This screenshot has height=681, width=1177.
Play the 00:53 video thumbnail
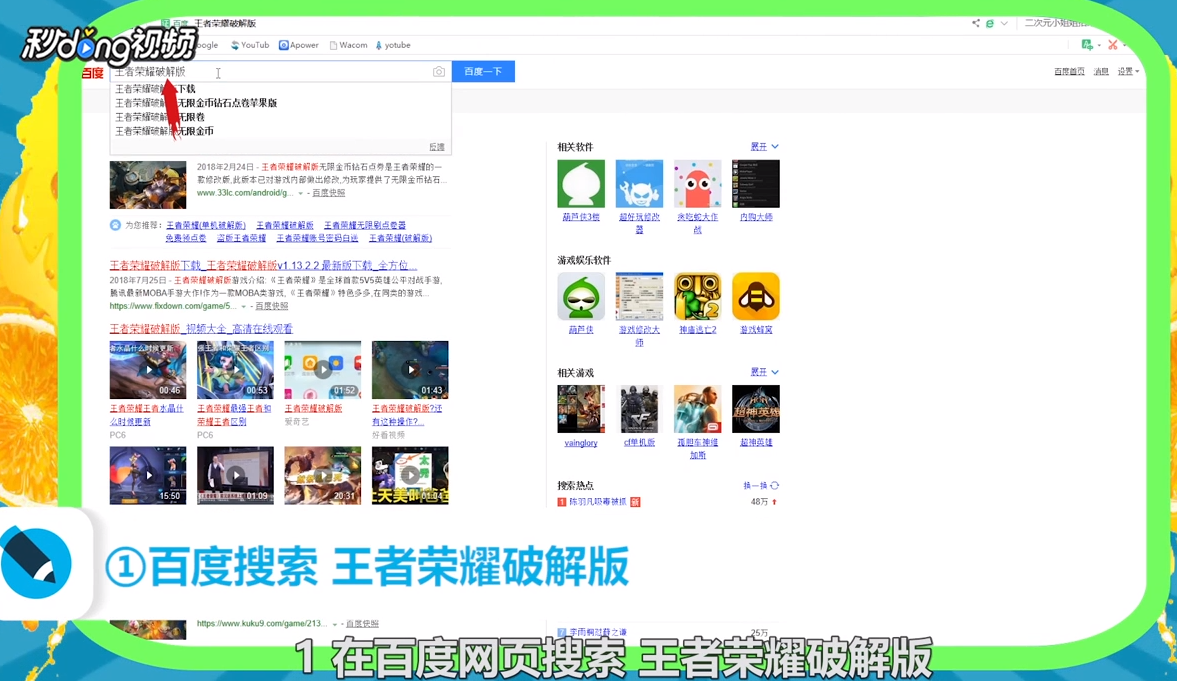(x=236, y=370)
